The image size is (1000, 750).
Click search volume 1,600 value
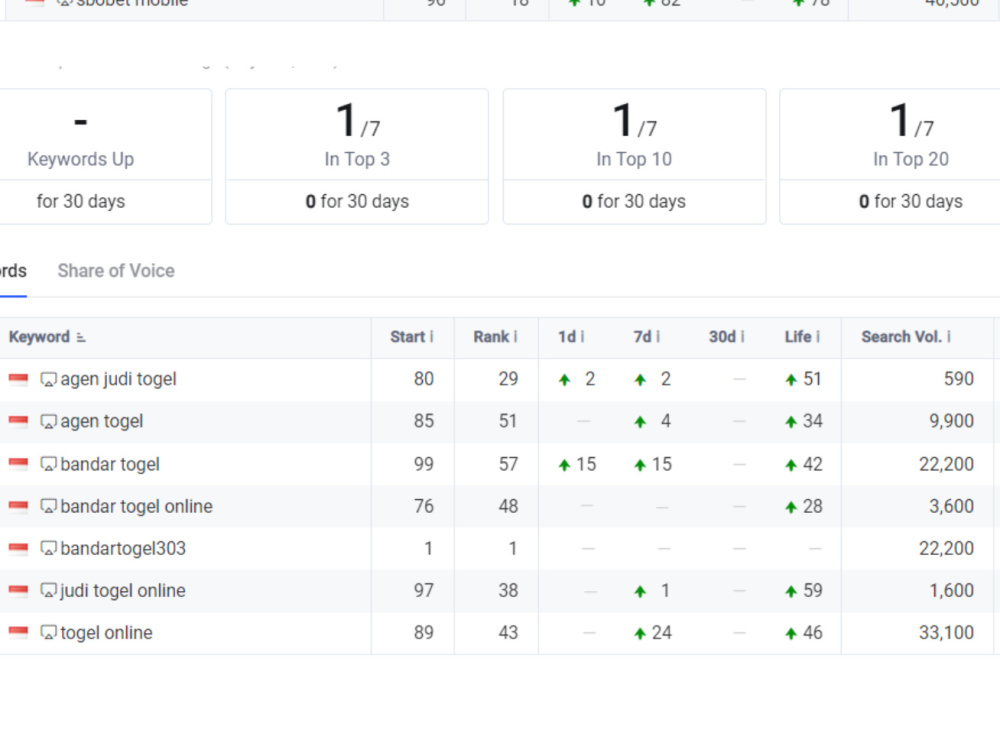click(952, 590)
